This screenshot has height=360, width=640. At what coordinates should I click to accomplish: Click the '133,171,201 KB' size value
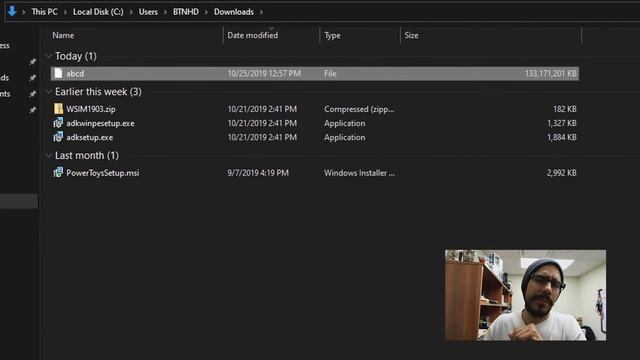(551, 73)
